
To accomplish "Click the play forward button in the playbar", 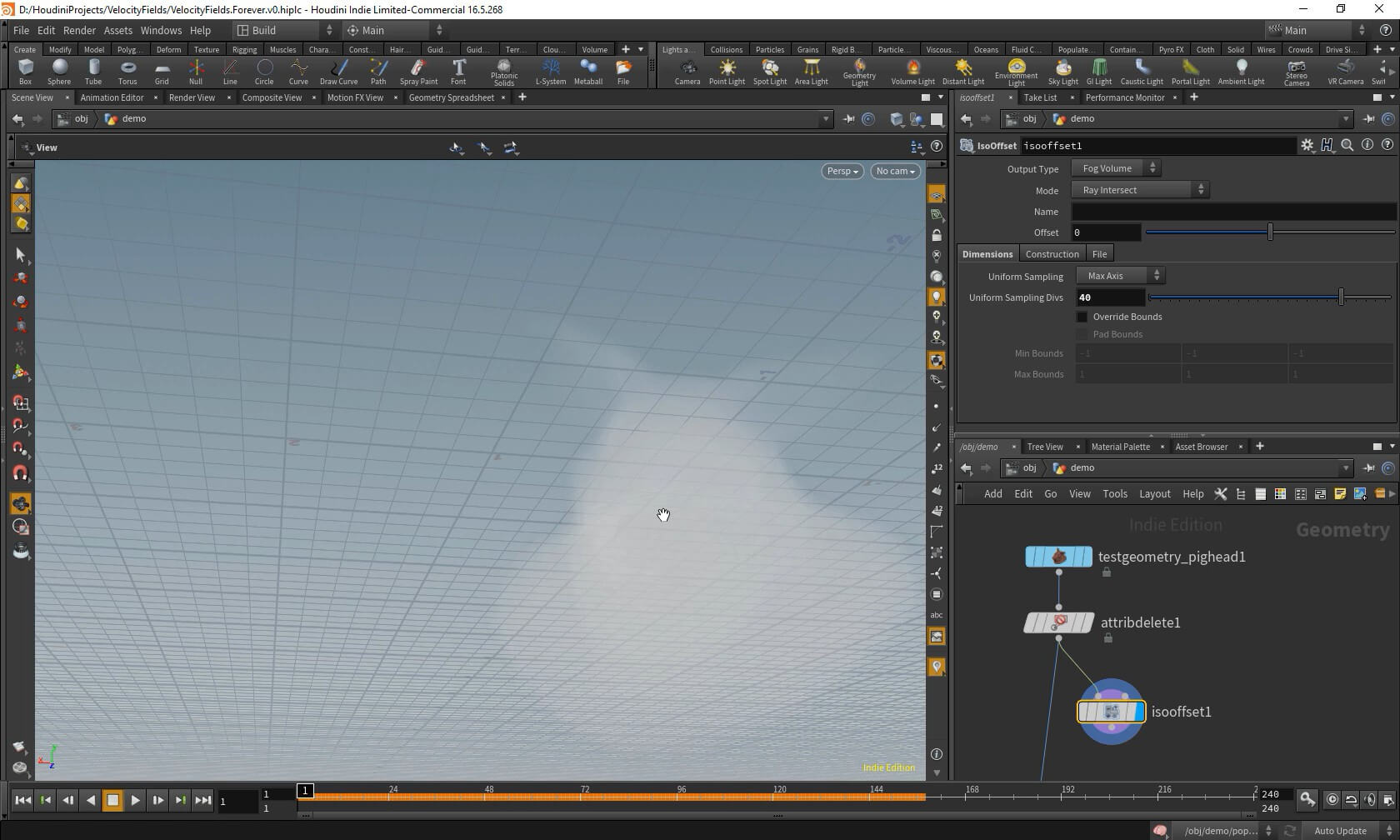I will tap(135, 800).
